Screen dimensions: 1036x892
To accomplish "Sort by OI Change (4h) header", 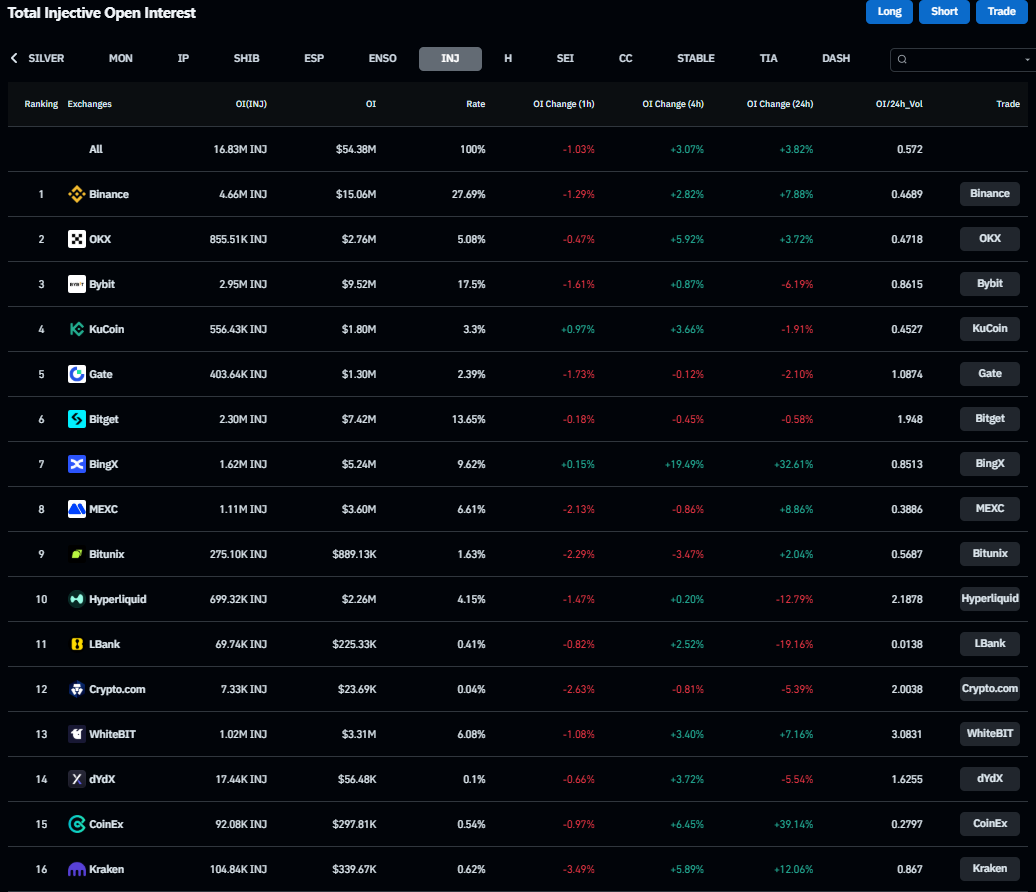I will pyautogui.click(x=673, y=104).
